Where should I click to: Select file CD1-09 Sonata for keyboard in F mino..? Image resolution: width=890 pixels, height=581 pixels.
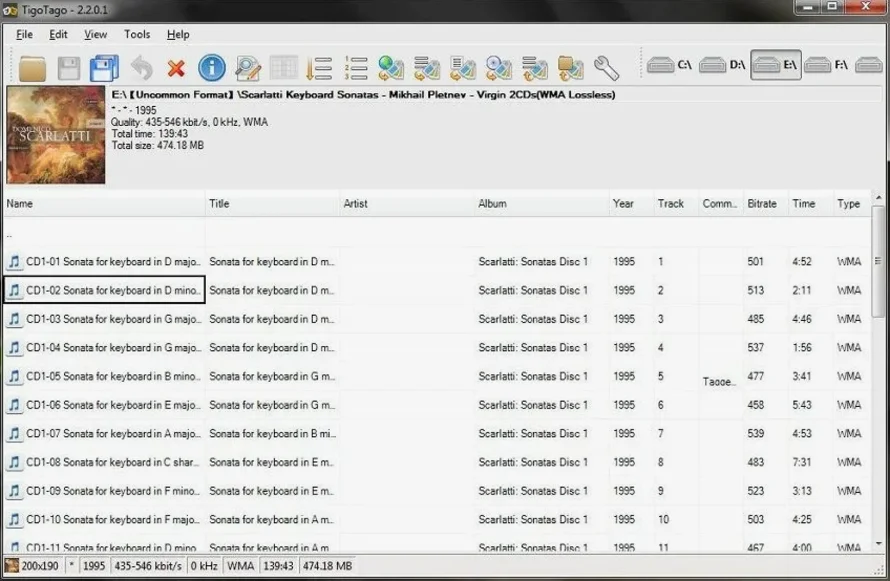104,491
